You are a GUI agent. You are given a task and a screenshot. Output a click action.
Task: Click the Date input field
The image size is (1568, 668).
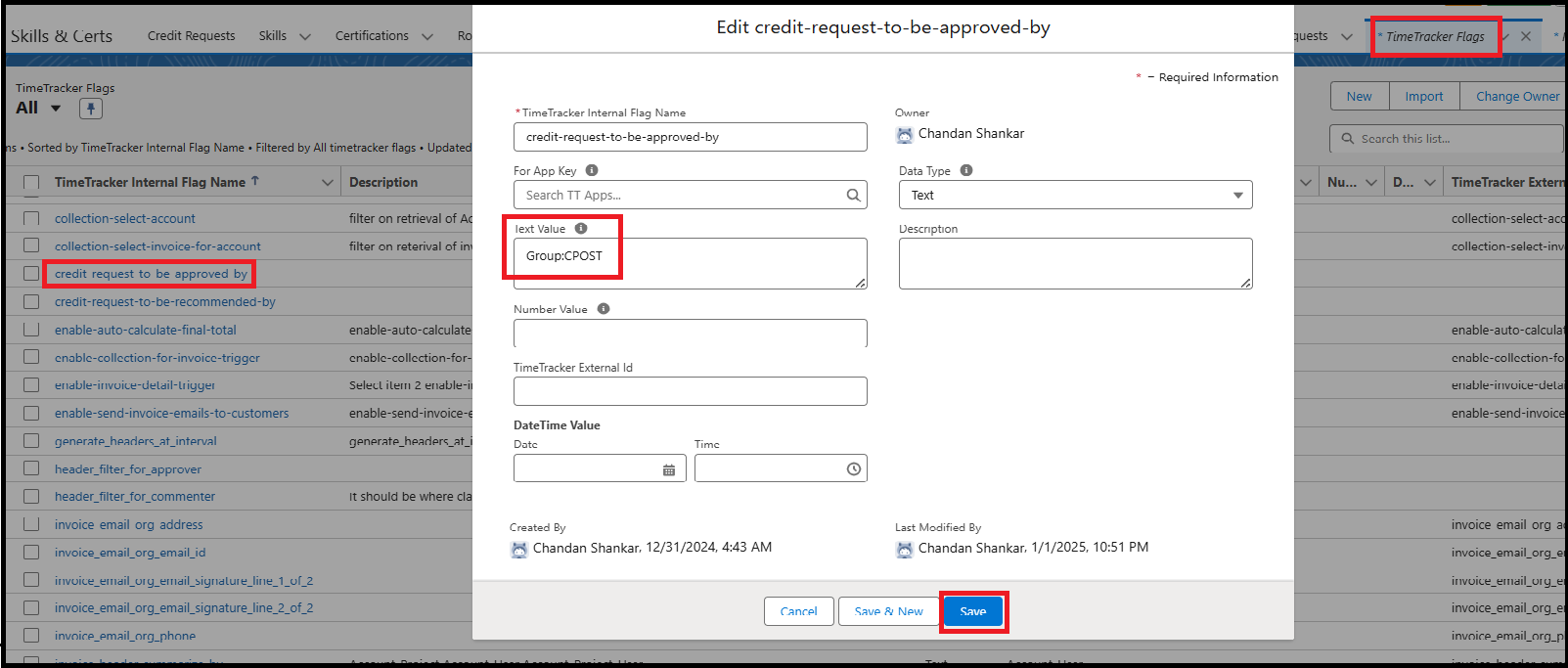(601, 468)
